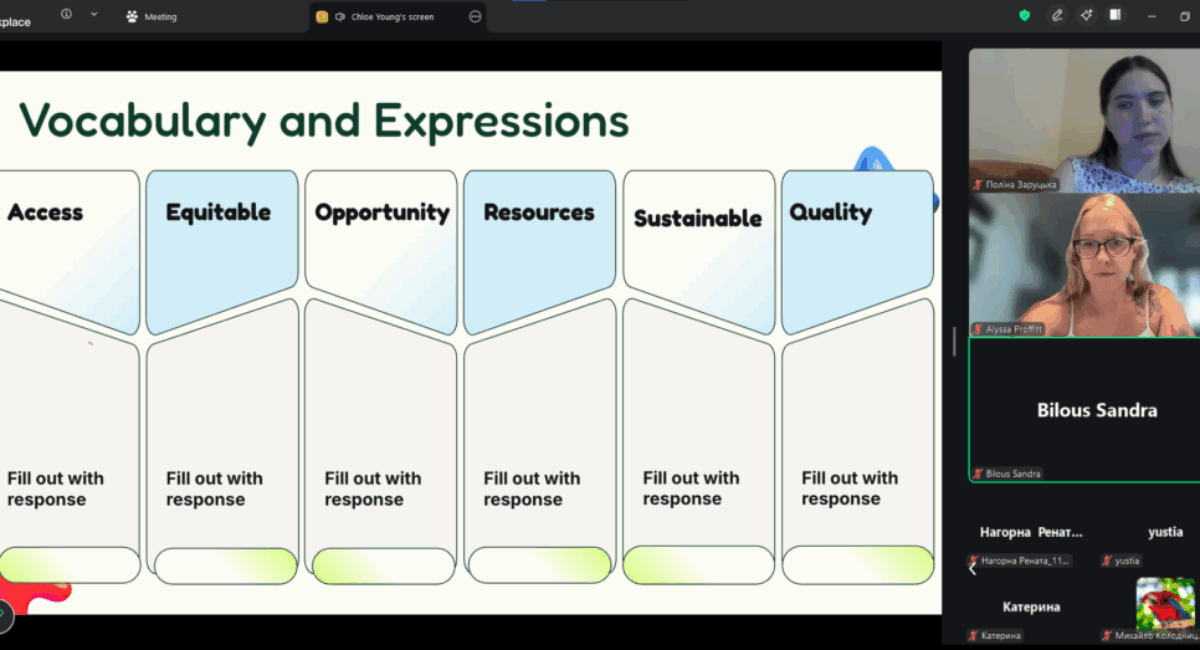Open the Meeting tab
The width and height of the screenshot is (1200, 650).
151,16
